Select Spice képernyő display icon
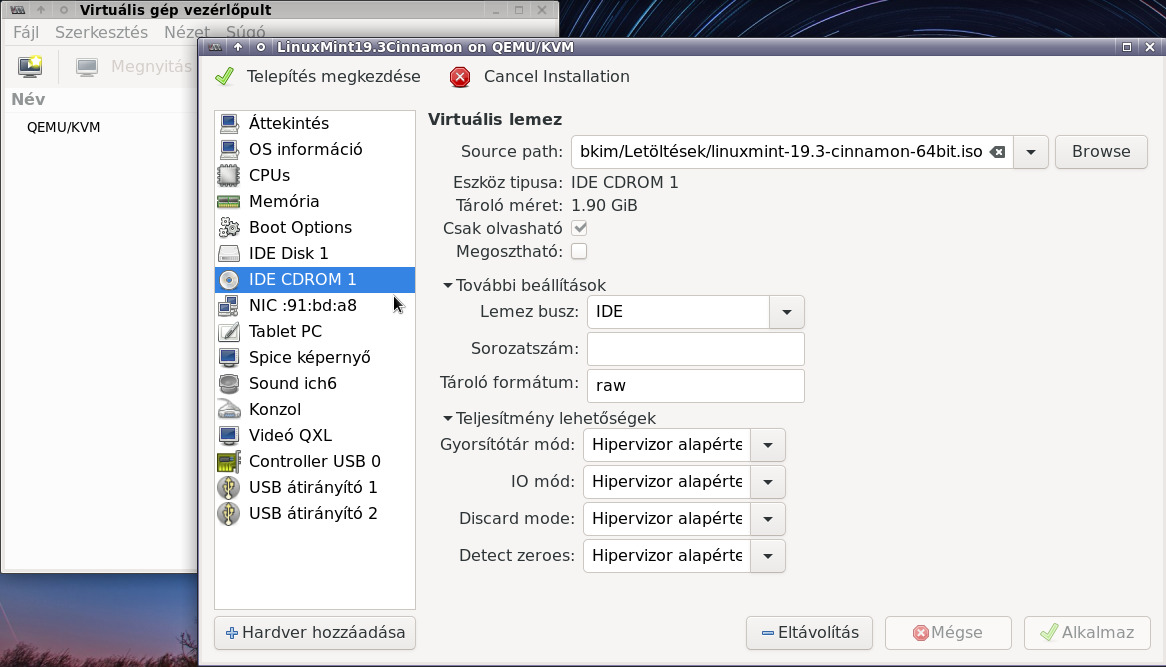This screenshot has height=667, width=1166. [229, 358]
